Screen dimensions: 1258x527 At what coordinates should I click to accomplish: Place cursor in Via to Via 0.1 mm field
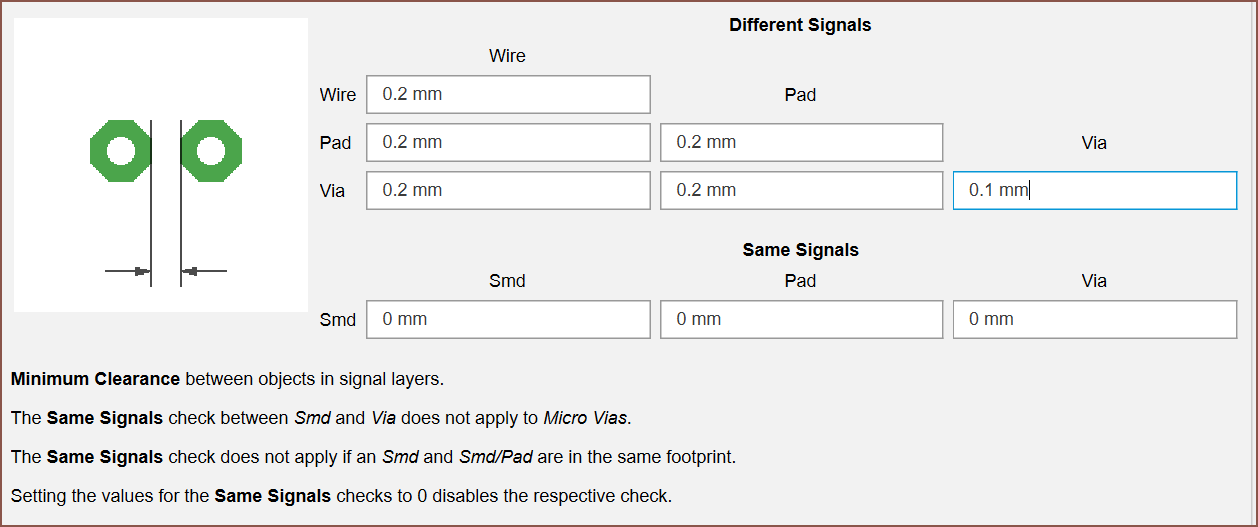click(1095, 190)
